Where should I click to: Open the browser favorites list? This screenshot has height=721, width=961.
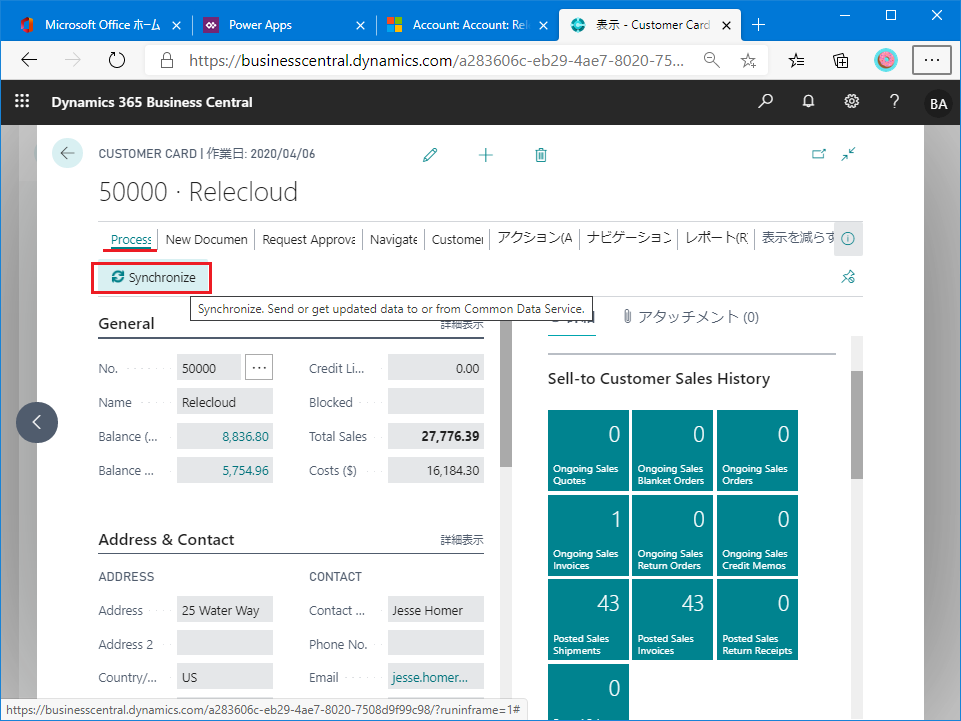[797, 60]
